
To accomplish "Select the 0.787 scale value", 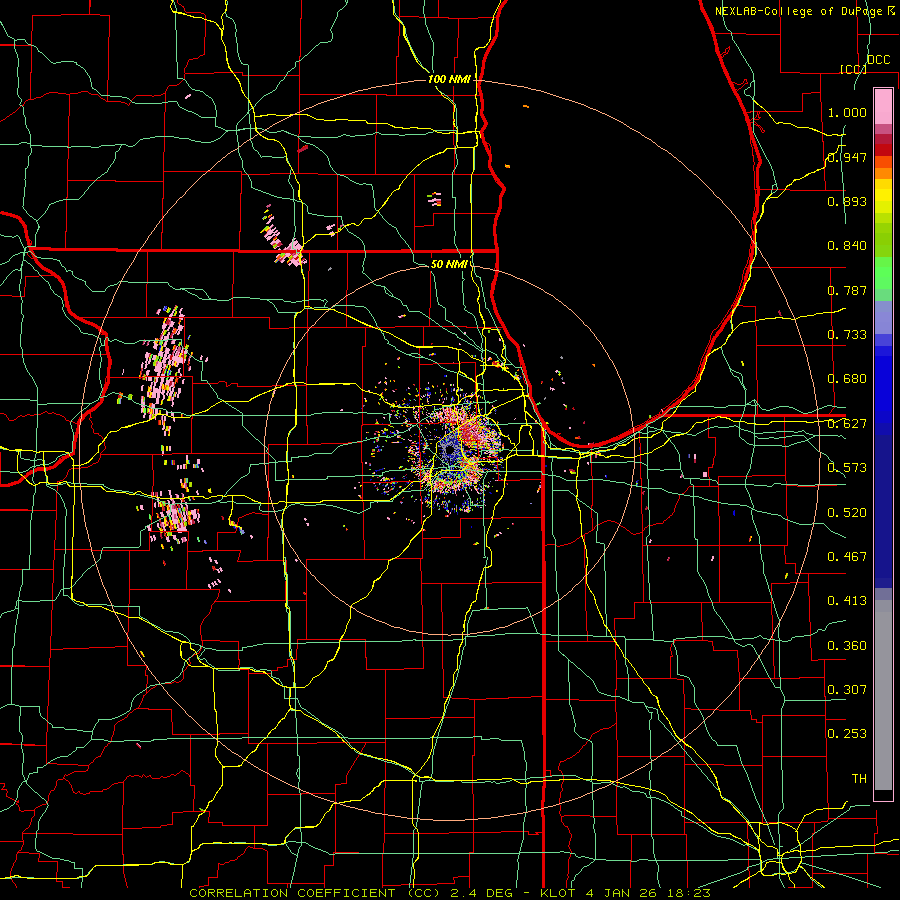I will pos(847,290).
